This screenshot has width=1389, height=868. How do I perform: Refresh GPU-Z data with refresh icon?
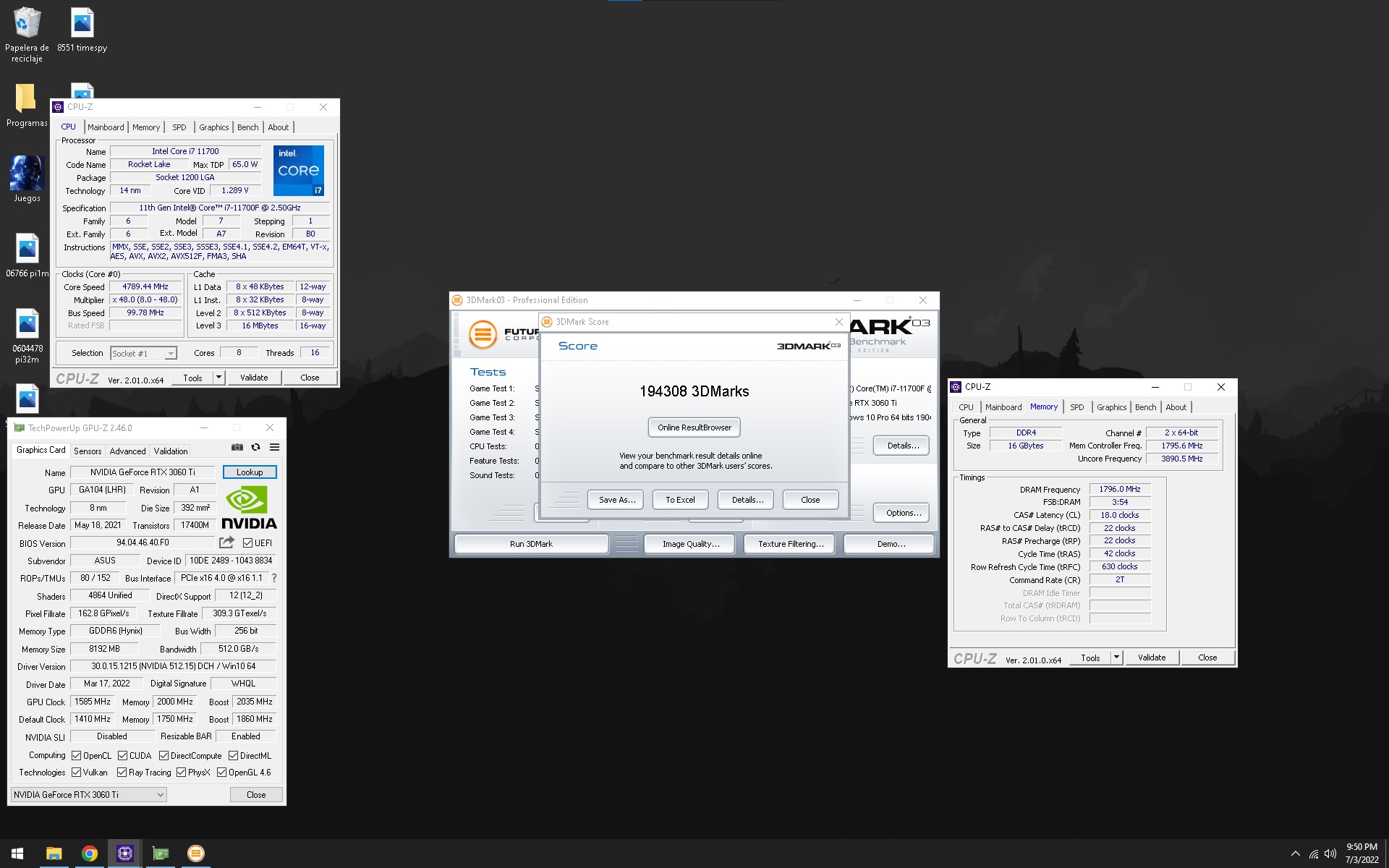click(255, 447)
